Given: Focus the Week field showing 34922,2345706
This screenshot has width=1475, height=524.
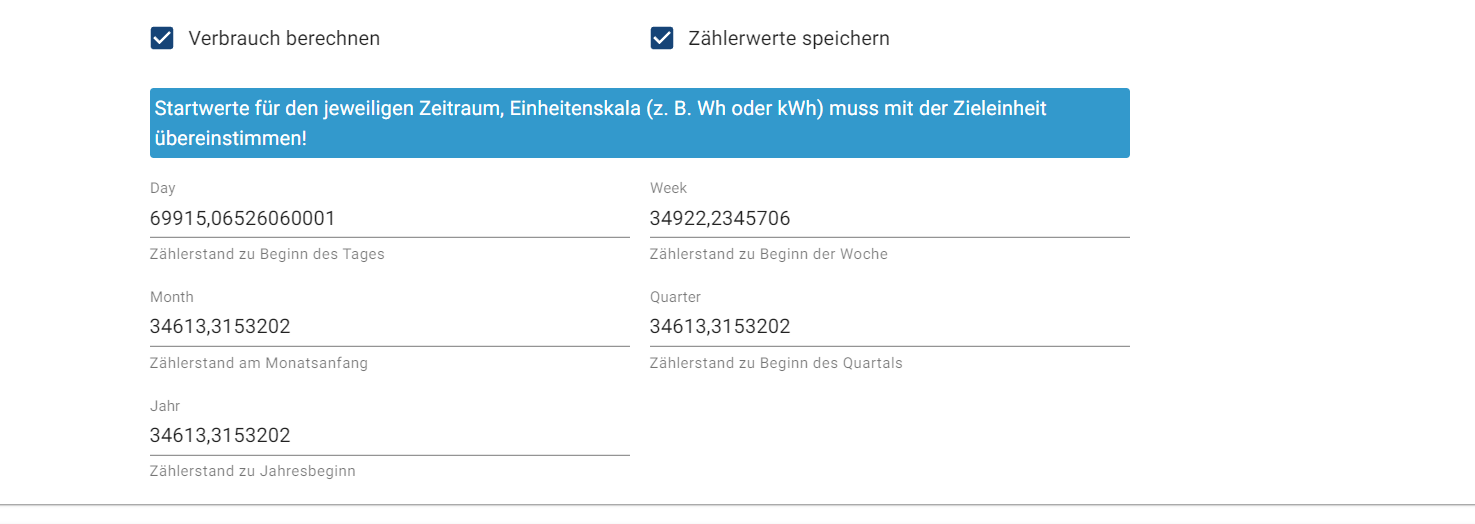Looking at the screenshot, I should tap(890, 218).
